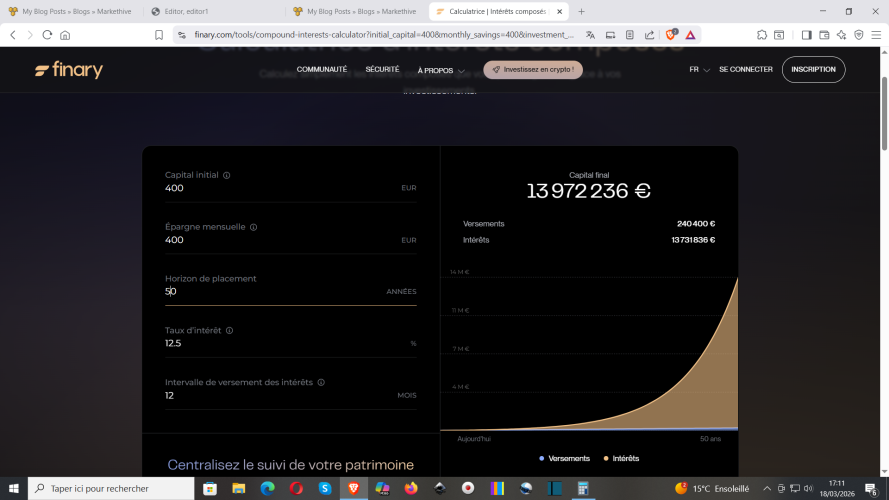Open the Brave hamburger main menu
This screenshot has width=889, height=500.
click(x=875, y=34)
